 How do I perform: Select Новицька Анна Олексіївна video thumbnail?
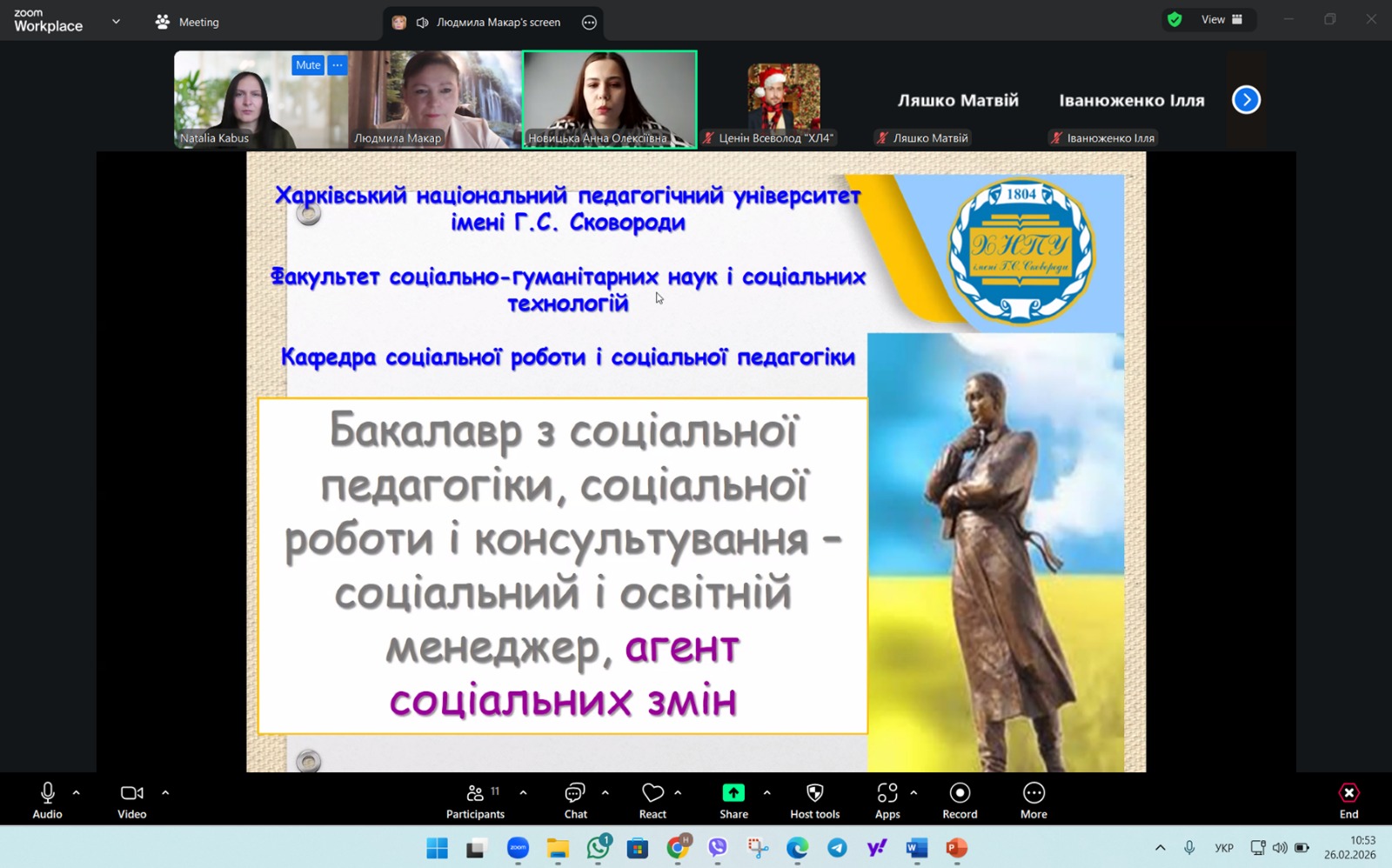609,97
